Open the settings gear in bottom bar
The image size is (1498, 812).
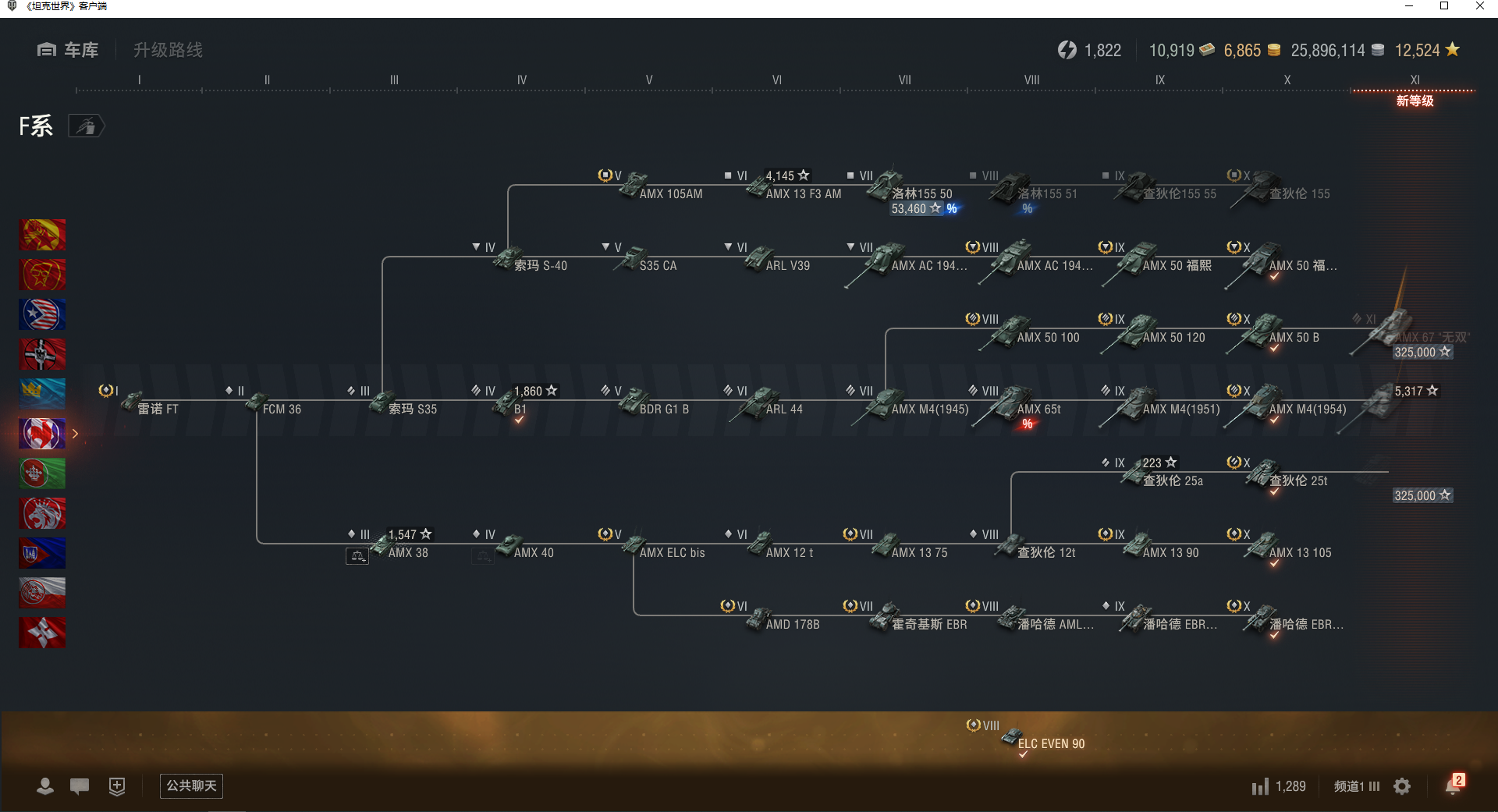(1402, 786)
